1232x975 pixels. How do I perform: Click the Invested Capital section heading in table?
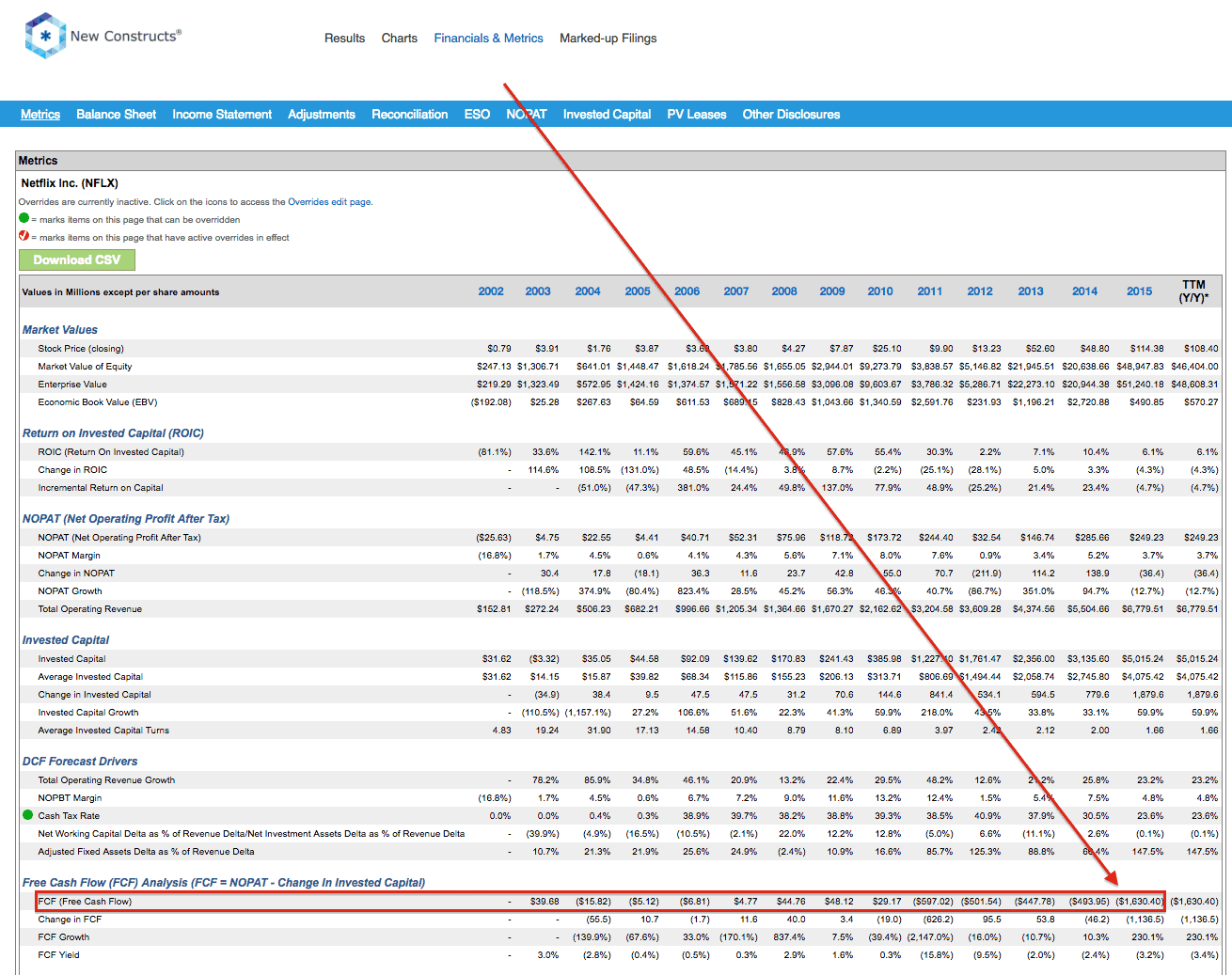point(66,640)
